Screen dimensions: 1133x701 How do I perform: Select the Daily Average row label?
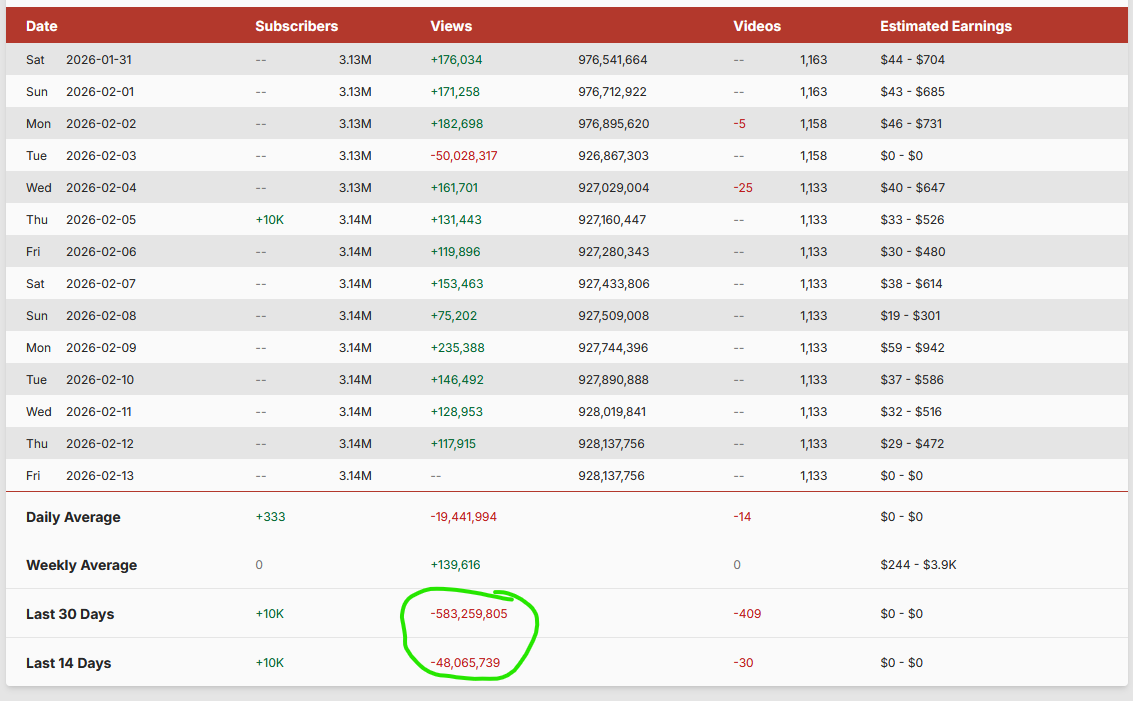(x=73, y=517)
